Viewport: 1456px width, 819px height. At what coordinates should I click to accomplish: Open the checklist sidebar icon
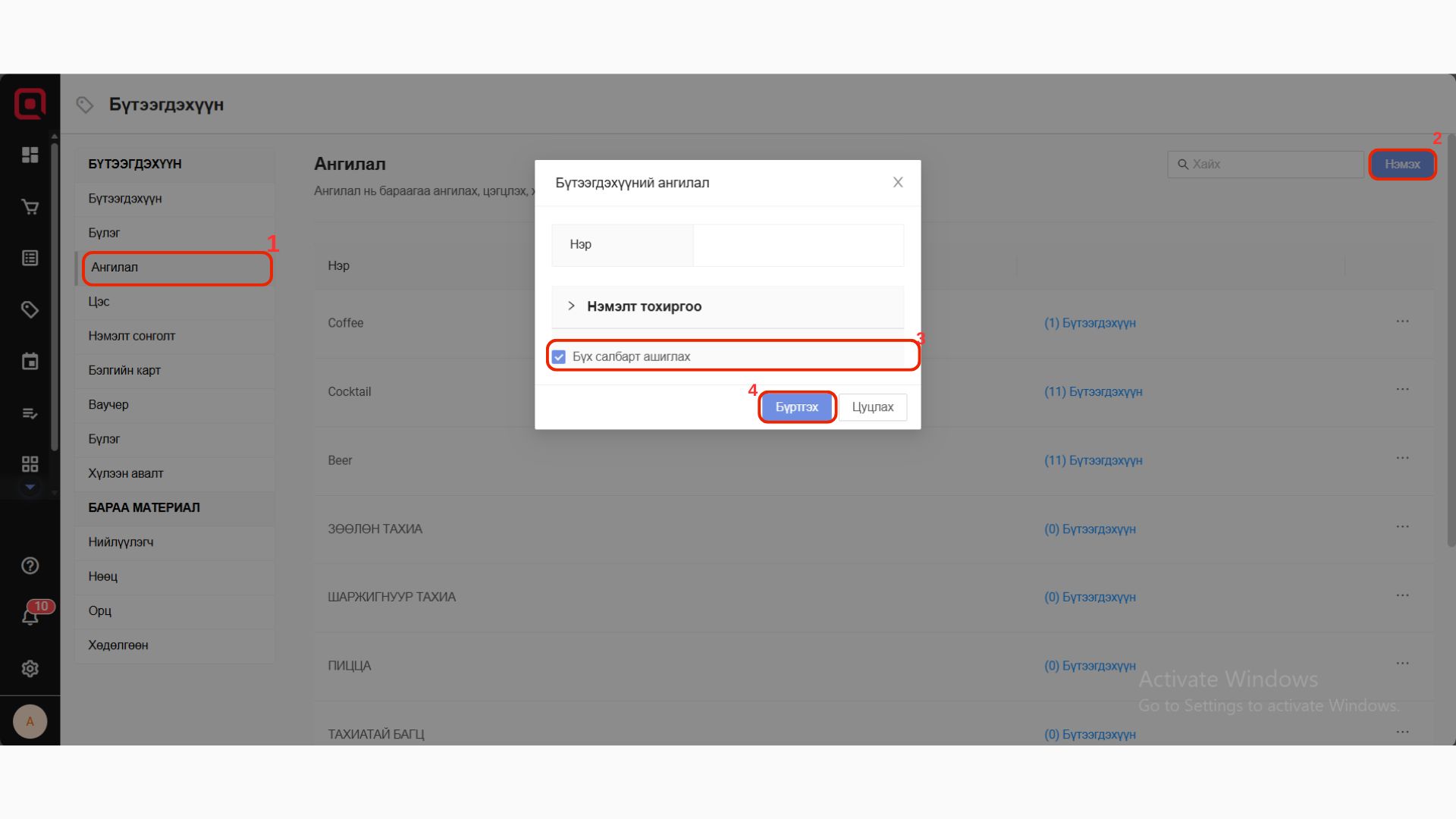30,413
